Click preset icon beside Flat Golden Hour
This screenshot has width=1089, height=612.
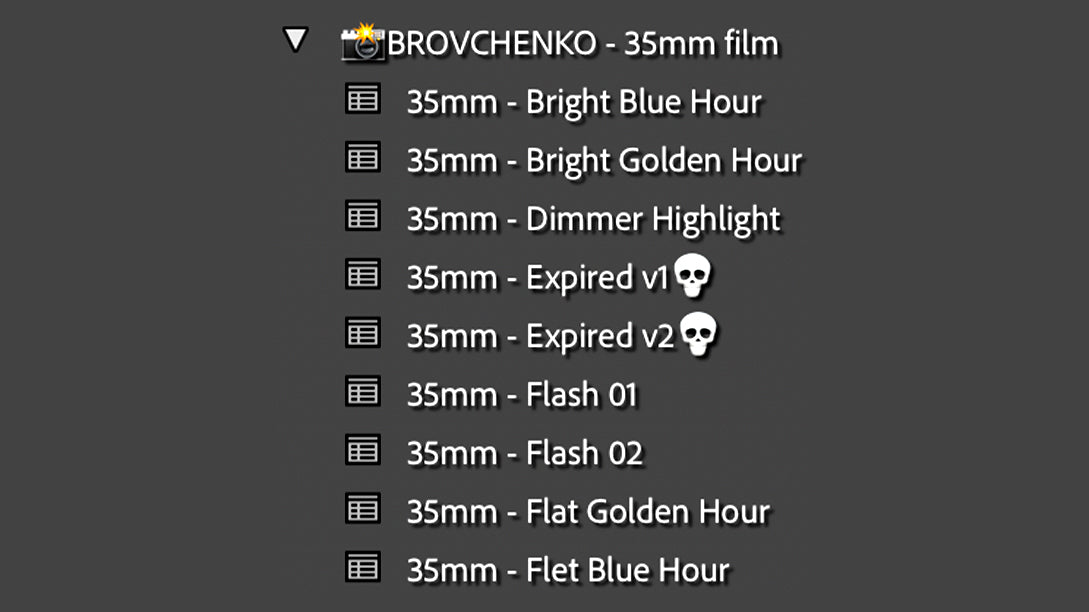(x=362, y=509)
